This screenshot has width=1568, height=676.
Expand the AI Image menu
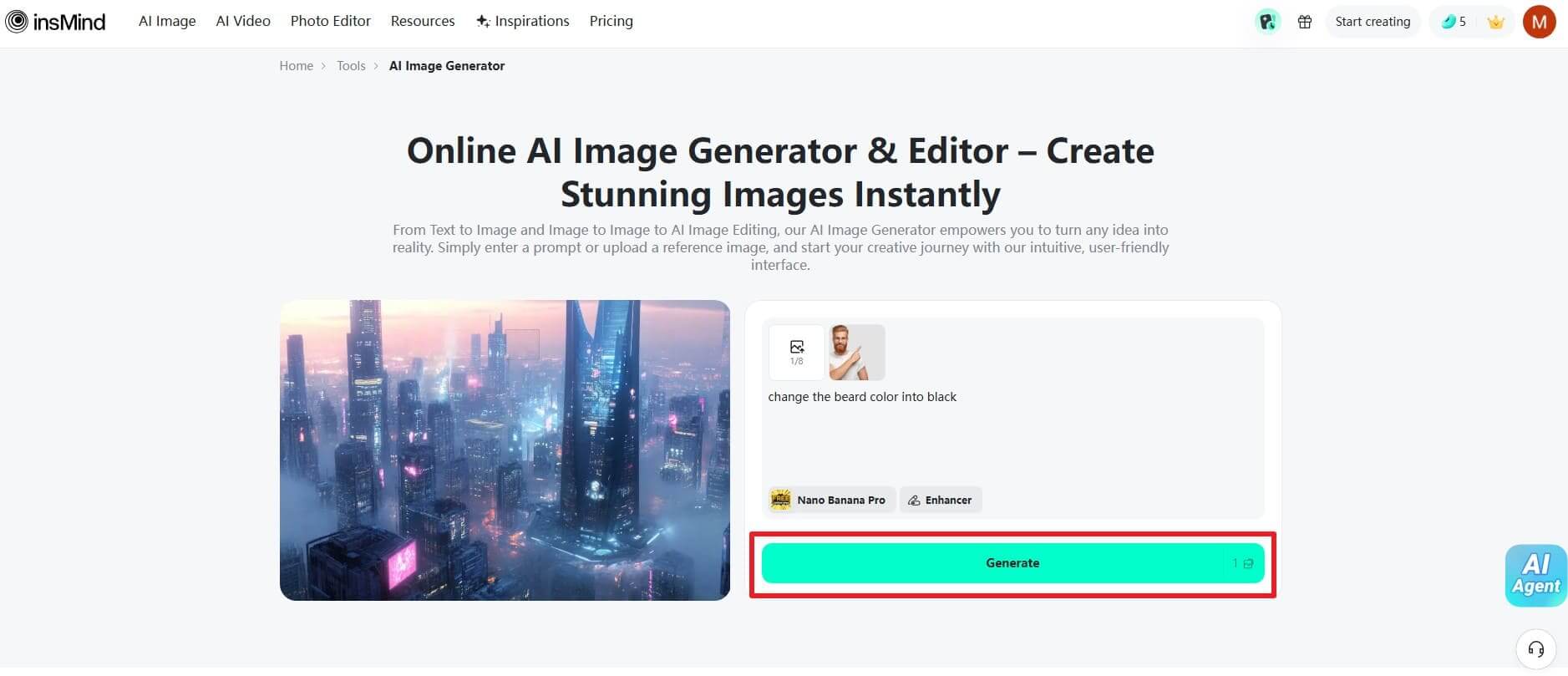click(x=167, y=21)
